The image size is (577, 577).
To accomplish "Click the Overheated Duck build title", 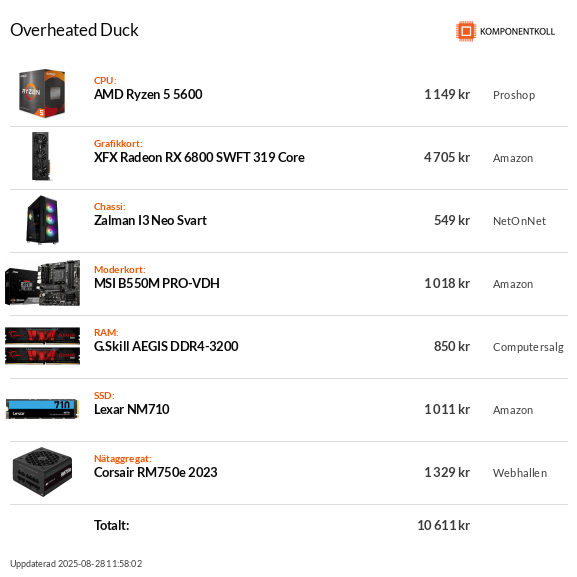I will pyautogui.click(x=74, y=30).
